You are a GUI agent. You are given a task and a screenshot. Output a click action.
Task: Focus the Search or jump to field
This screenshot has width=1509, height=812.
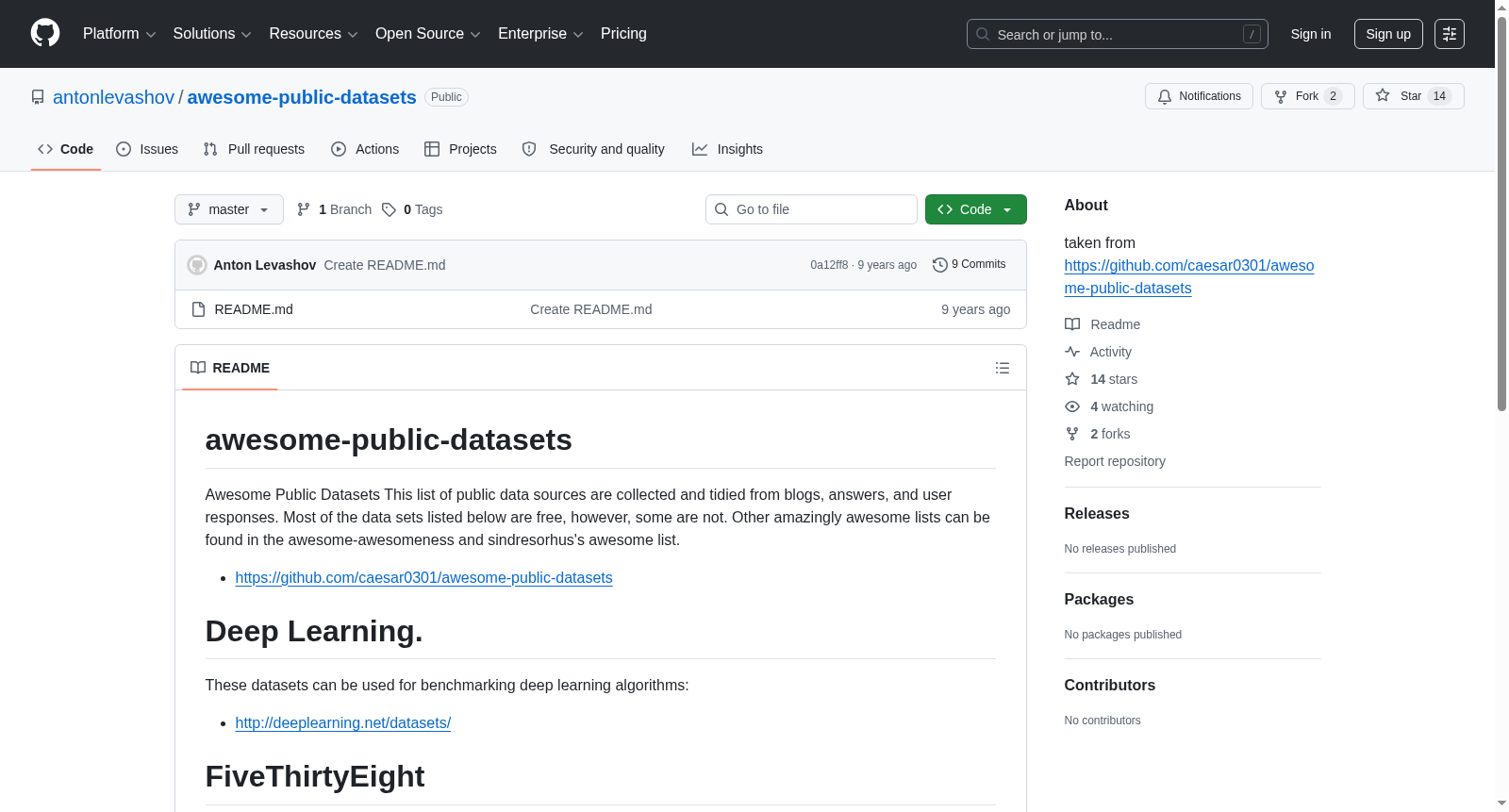(1117, 34)
